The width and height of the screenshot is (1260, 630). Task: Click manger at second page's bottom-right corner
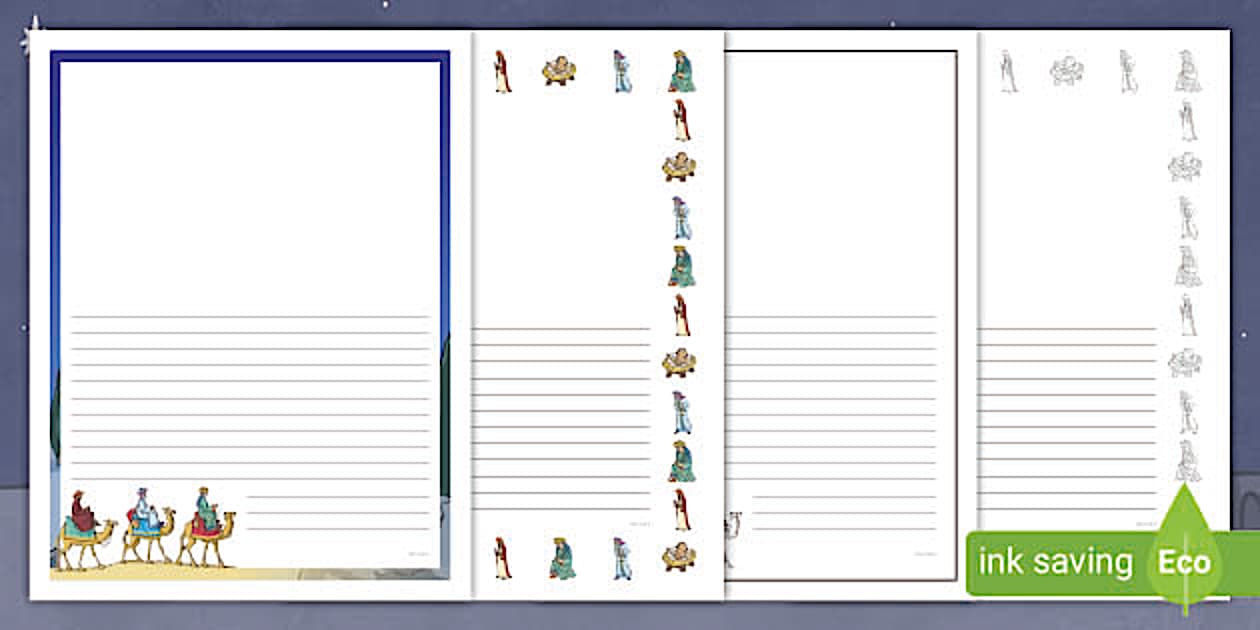679,556
